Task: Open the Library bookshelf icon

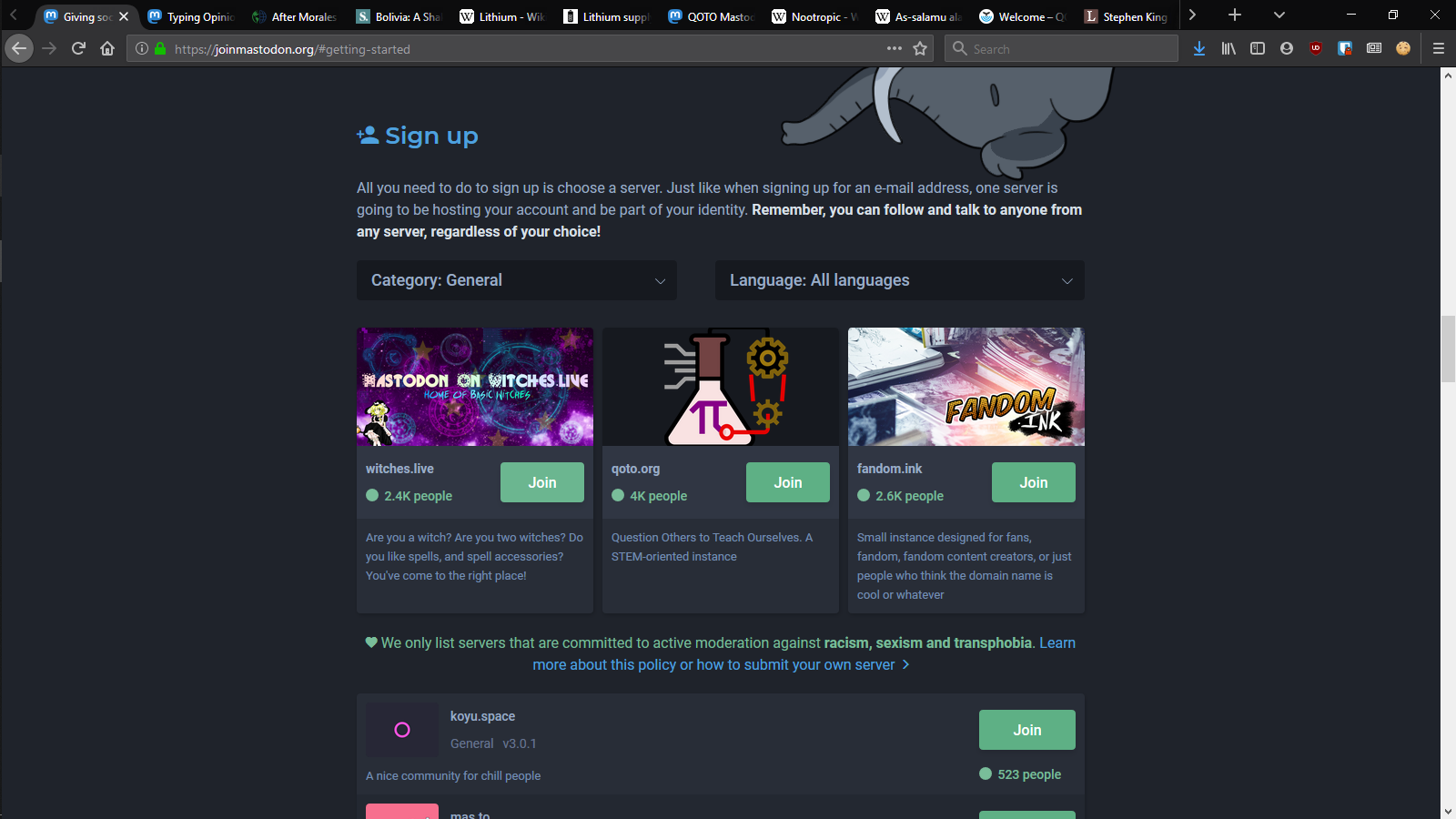Action: 1228,48
